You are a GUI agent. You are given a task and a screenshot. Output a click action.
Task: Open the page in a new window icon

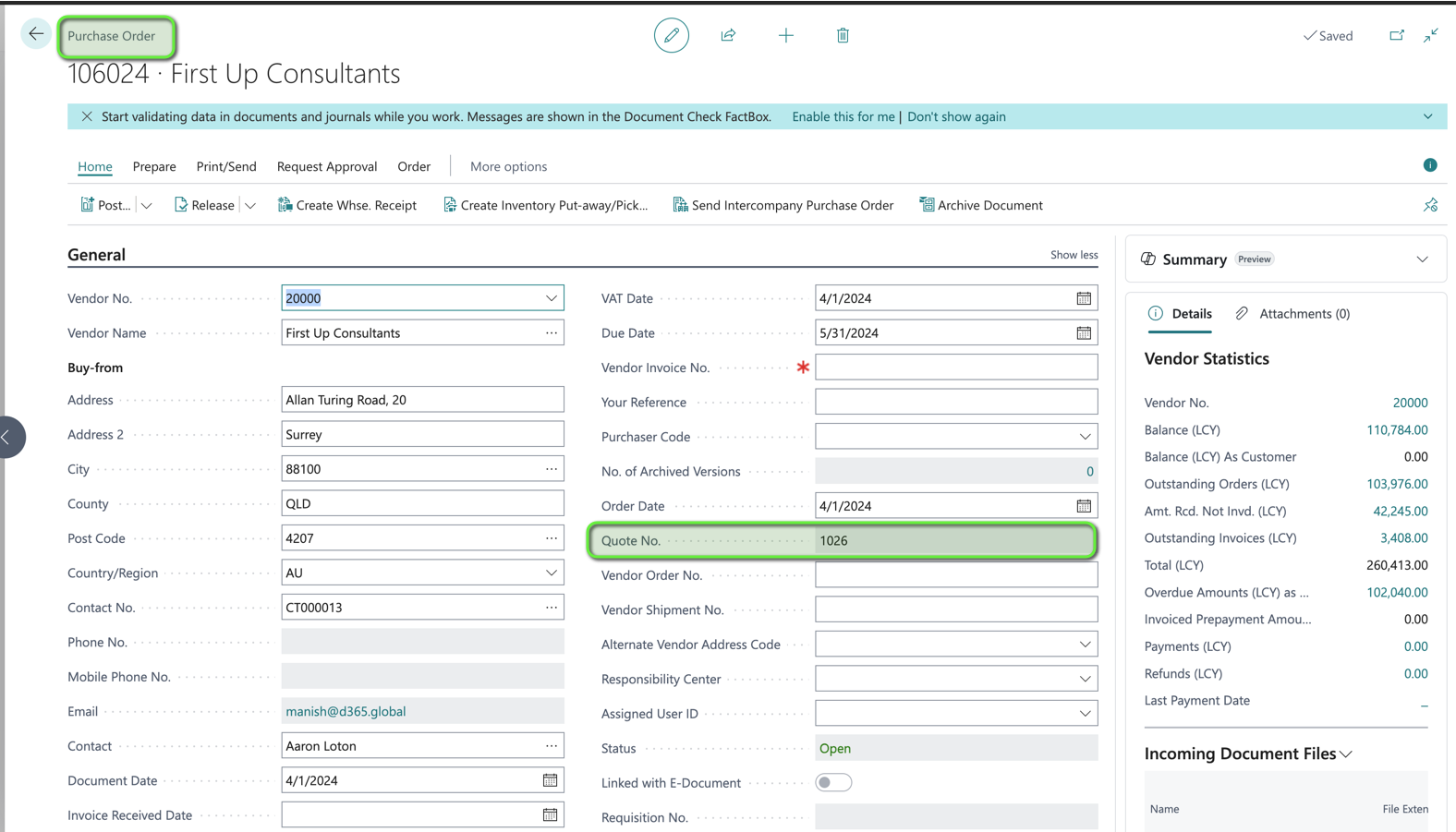(1396, 35)
